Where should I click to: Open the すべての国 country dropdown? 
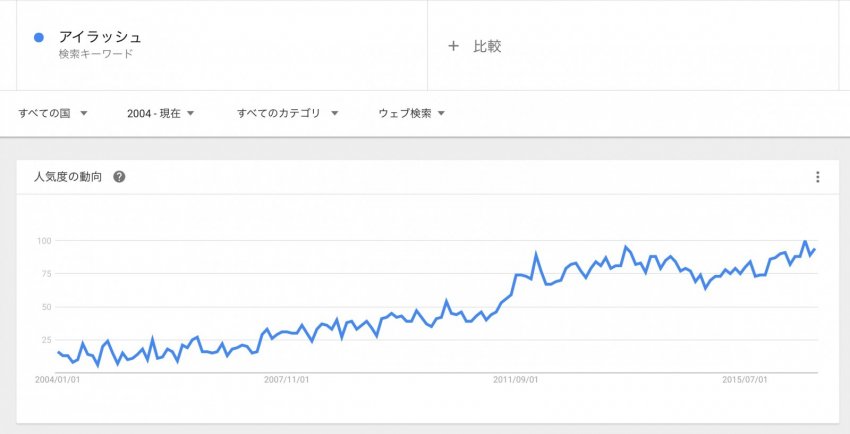tap(53, 113)
